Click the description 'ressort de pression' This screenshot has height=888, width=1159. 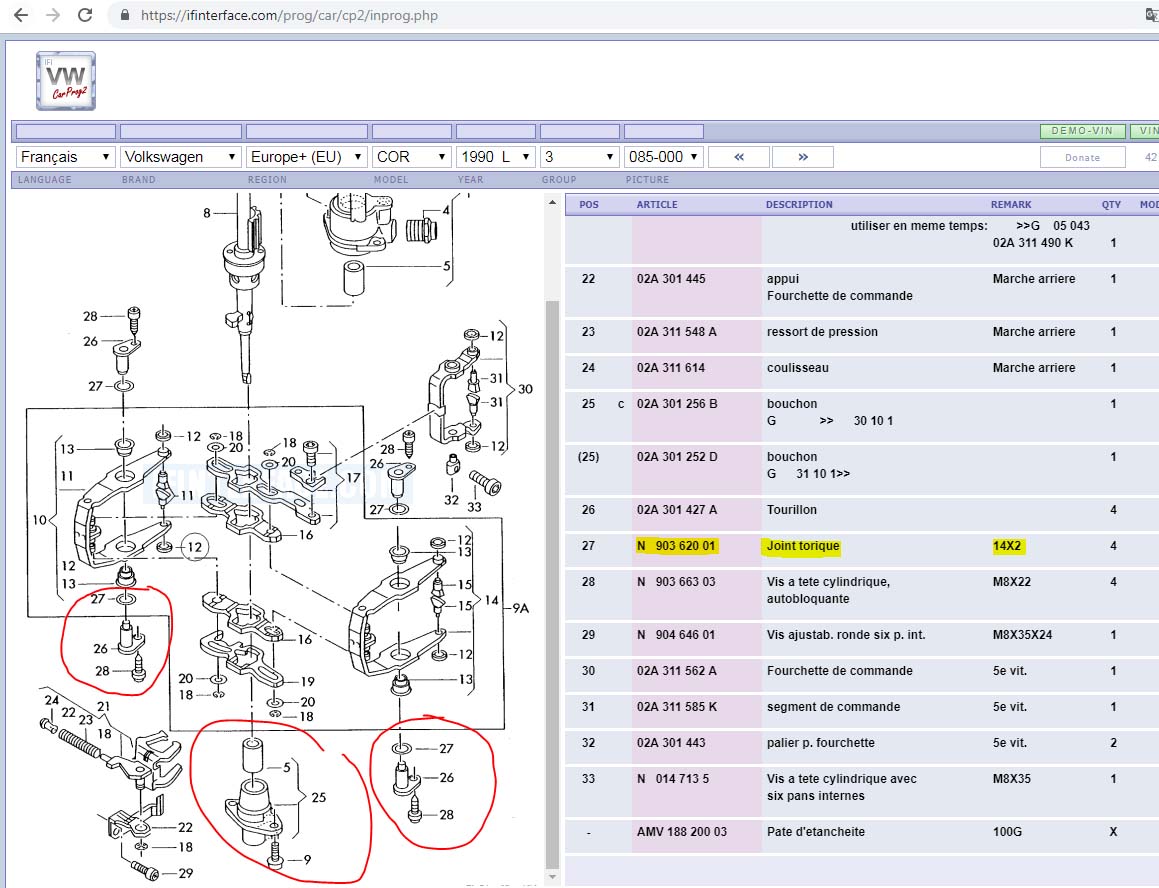[x=822, y=332]
